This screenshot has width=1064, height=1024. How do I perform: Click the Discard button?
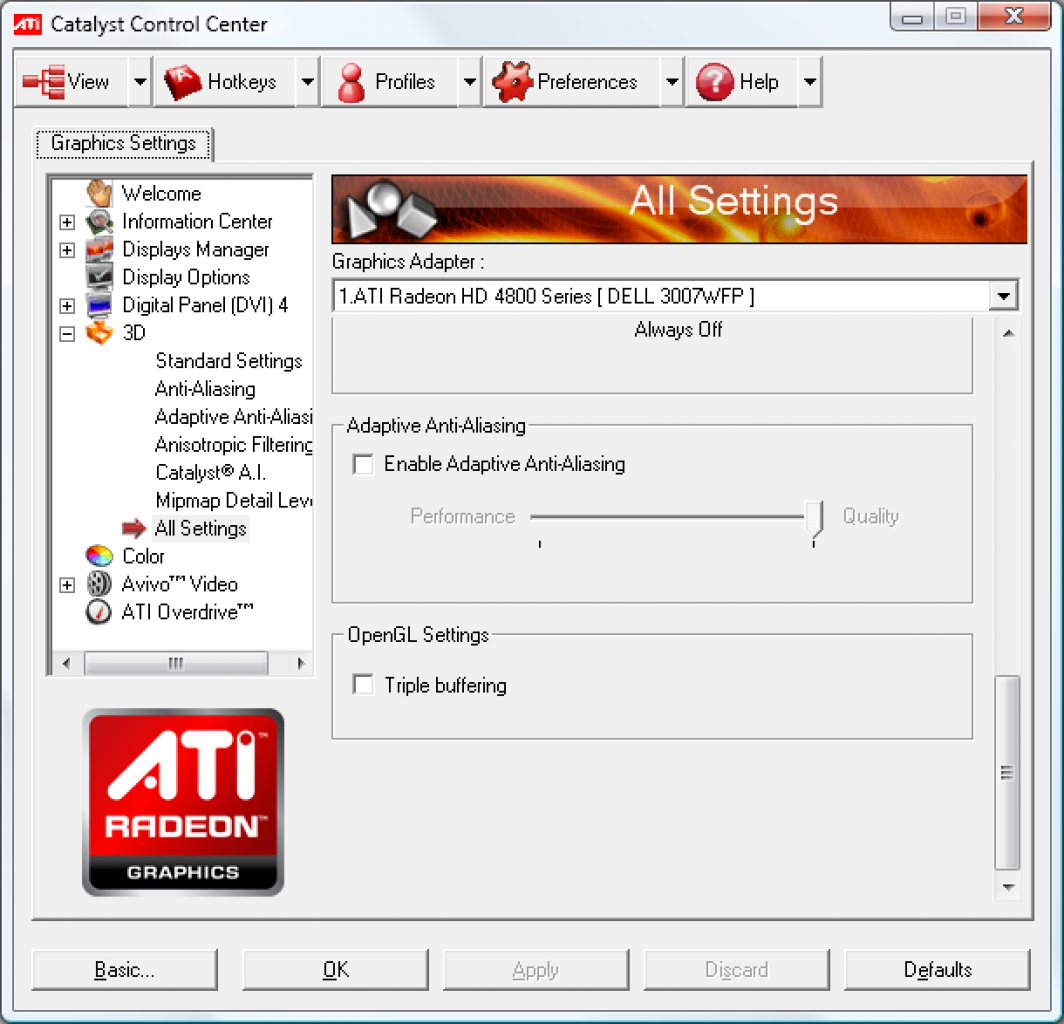(736, 970)
